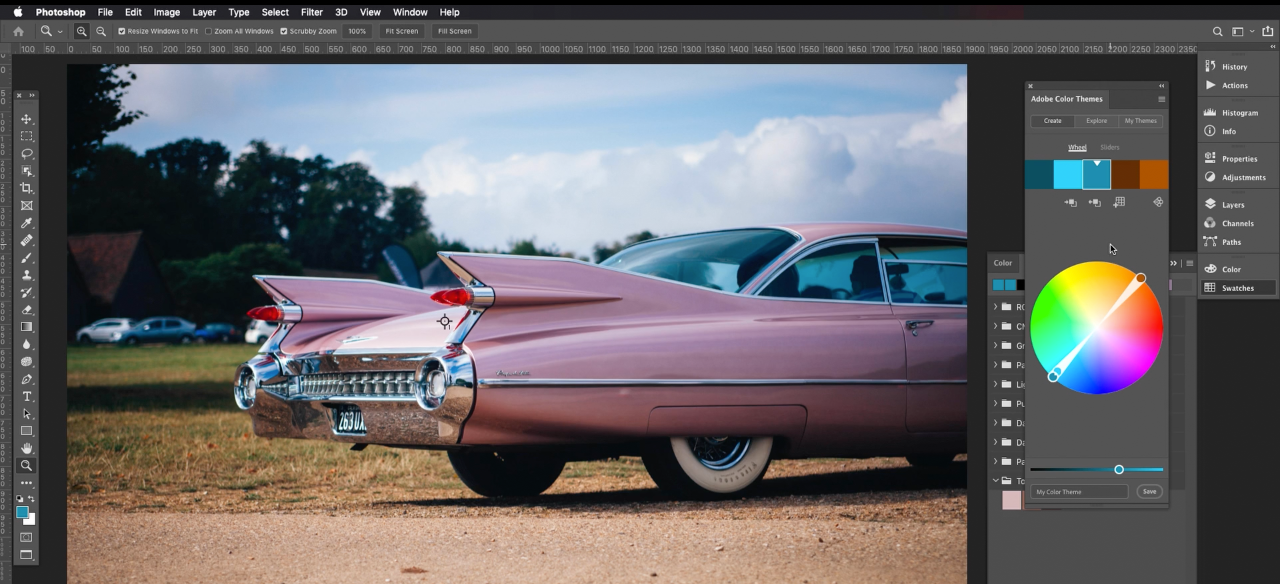Toggle Quick Mask mode icon
Screen dimensions: 1280x584
tap(27, 537)
